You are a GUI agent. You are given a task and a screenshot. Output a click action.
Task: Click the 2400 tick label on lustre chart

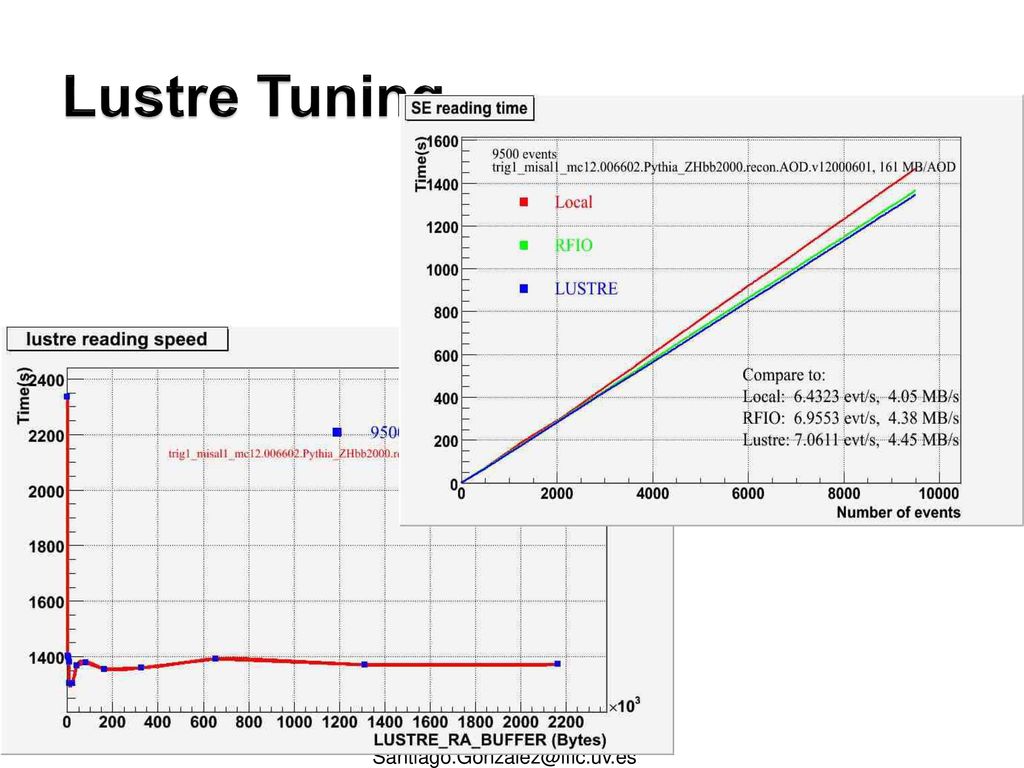(46, 380)
